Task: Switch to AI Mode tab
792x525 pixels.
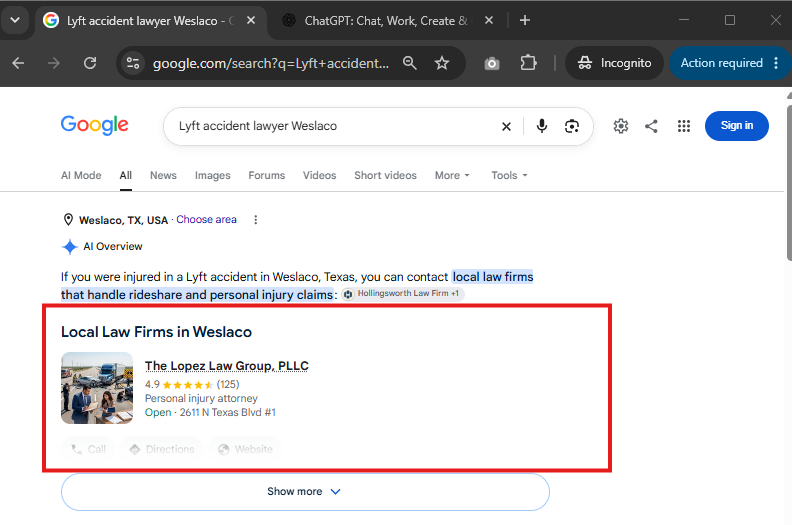Action: (81, 175)
